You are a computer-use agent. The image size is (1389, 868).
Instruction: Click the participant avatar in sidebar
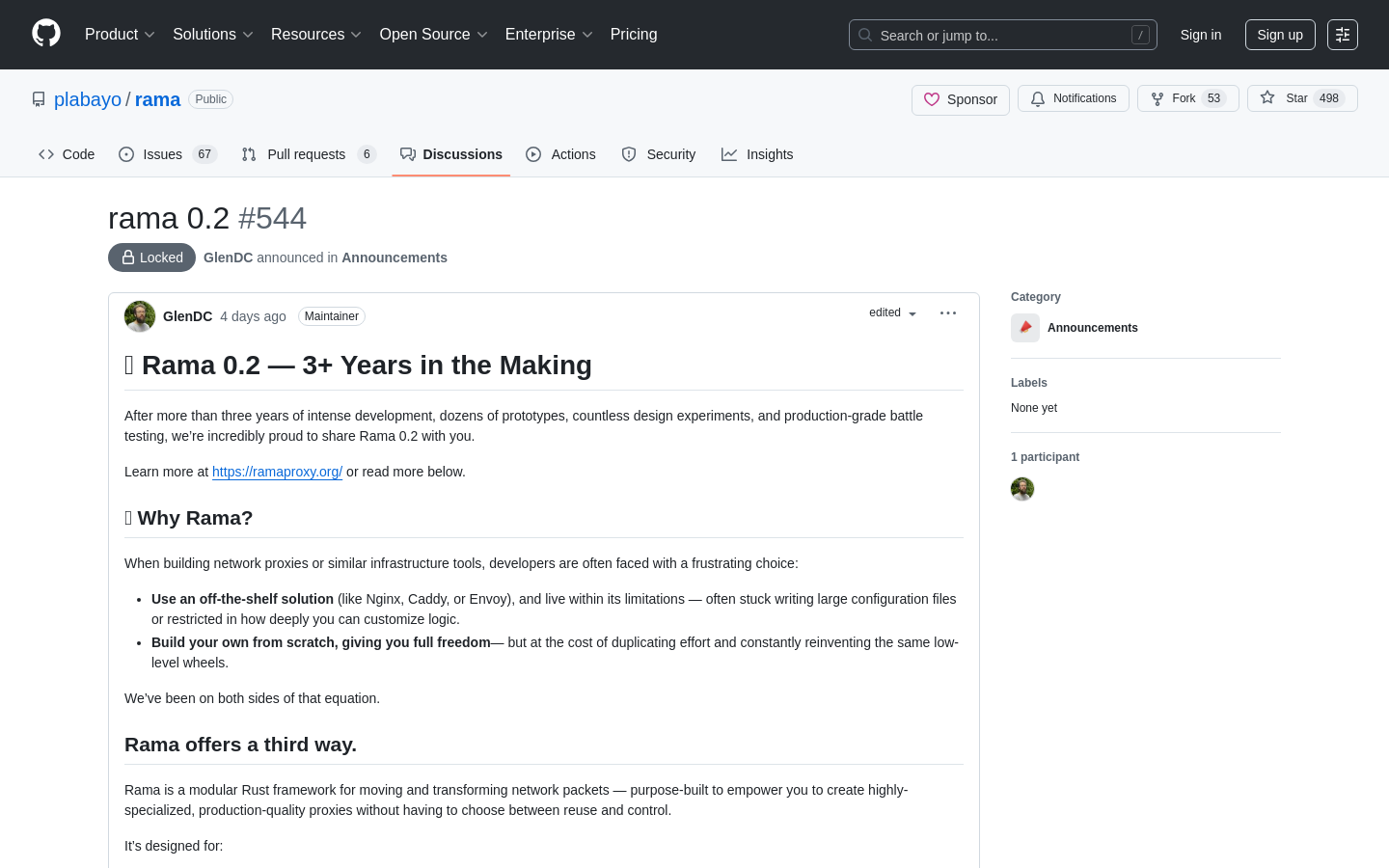pyautogui.click(x=1022, y=489)
